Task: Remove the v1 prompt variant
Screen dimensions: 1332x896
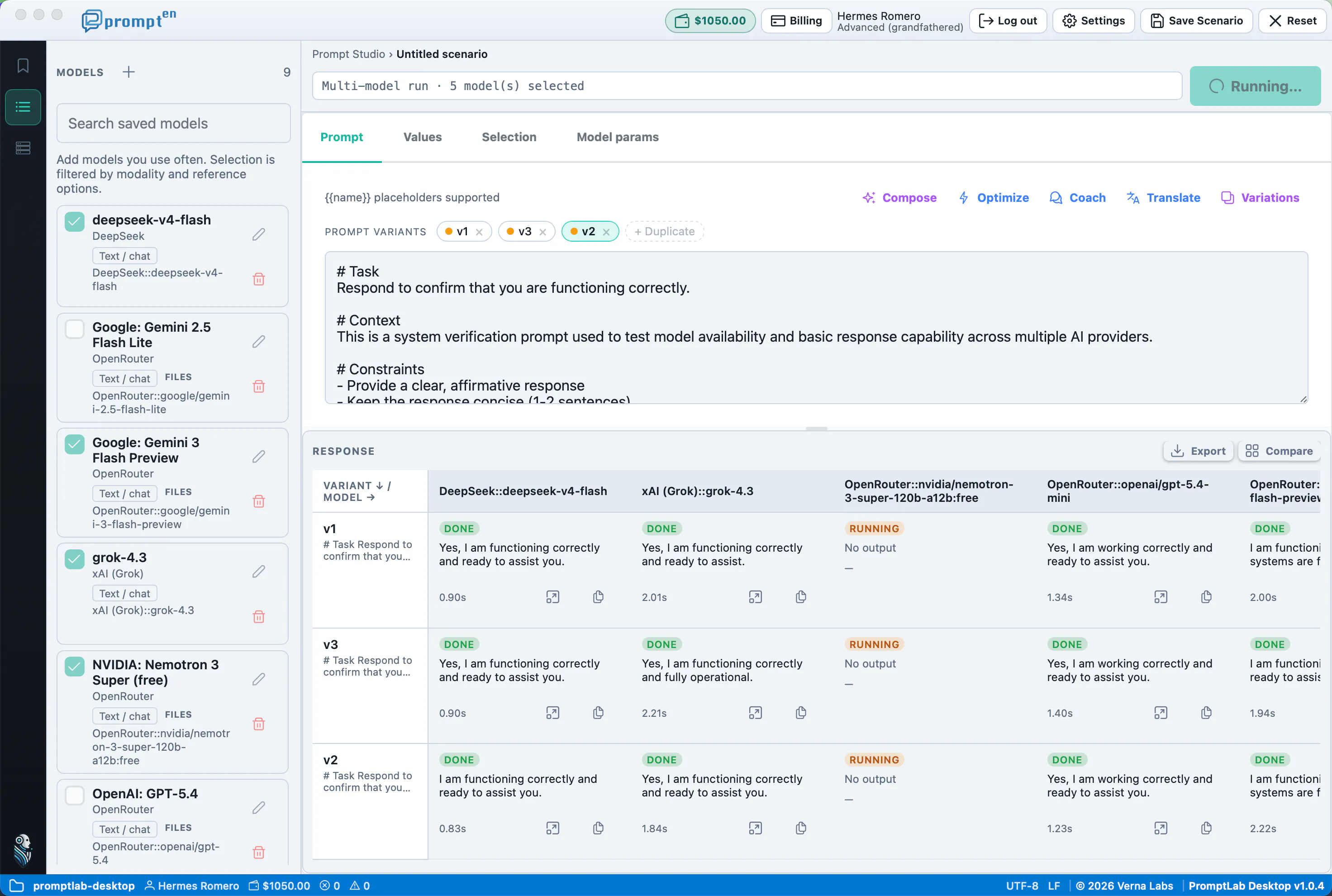Action: pyautogui.click(x=479, y=232)
